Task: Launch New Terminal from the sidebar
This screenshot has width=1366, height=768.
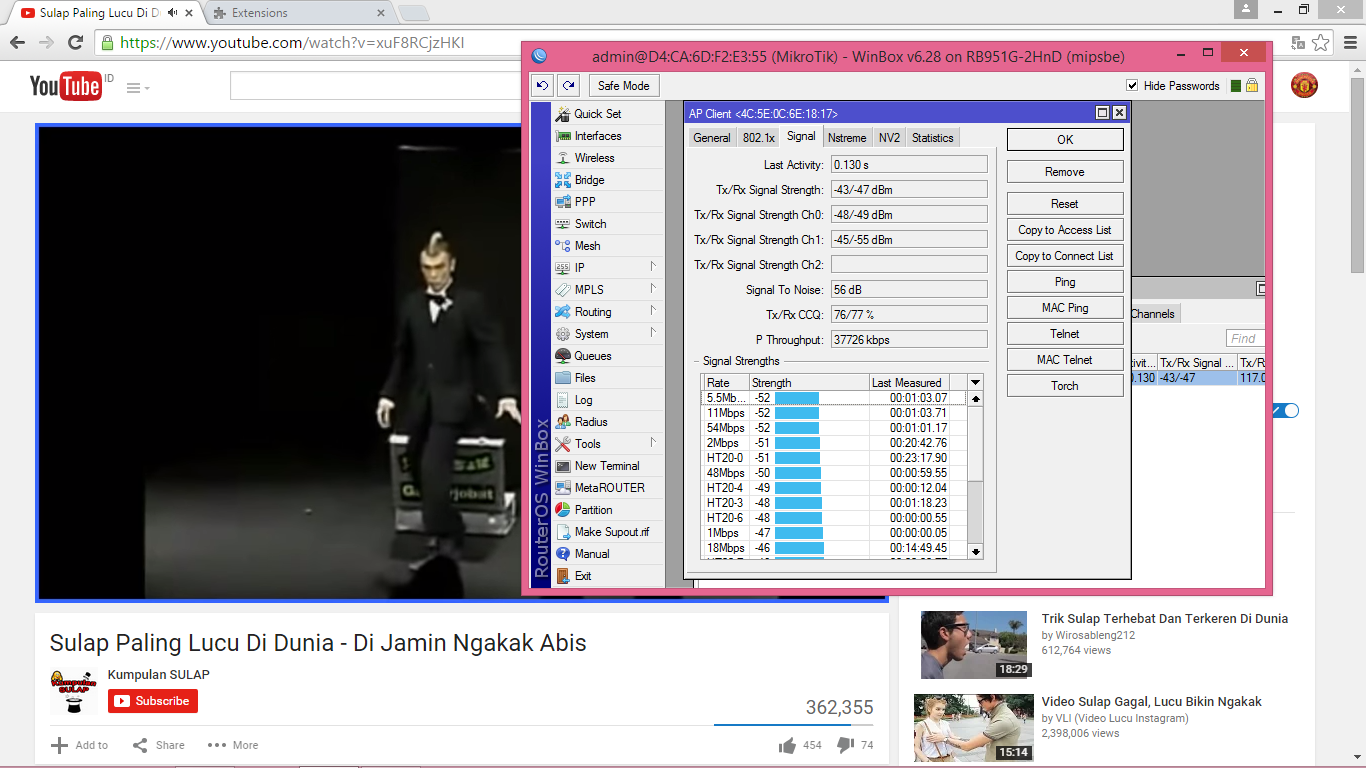Action: pyautogui.click(x=606, y=466)
